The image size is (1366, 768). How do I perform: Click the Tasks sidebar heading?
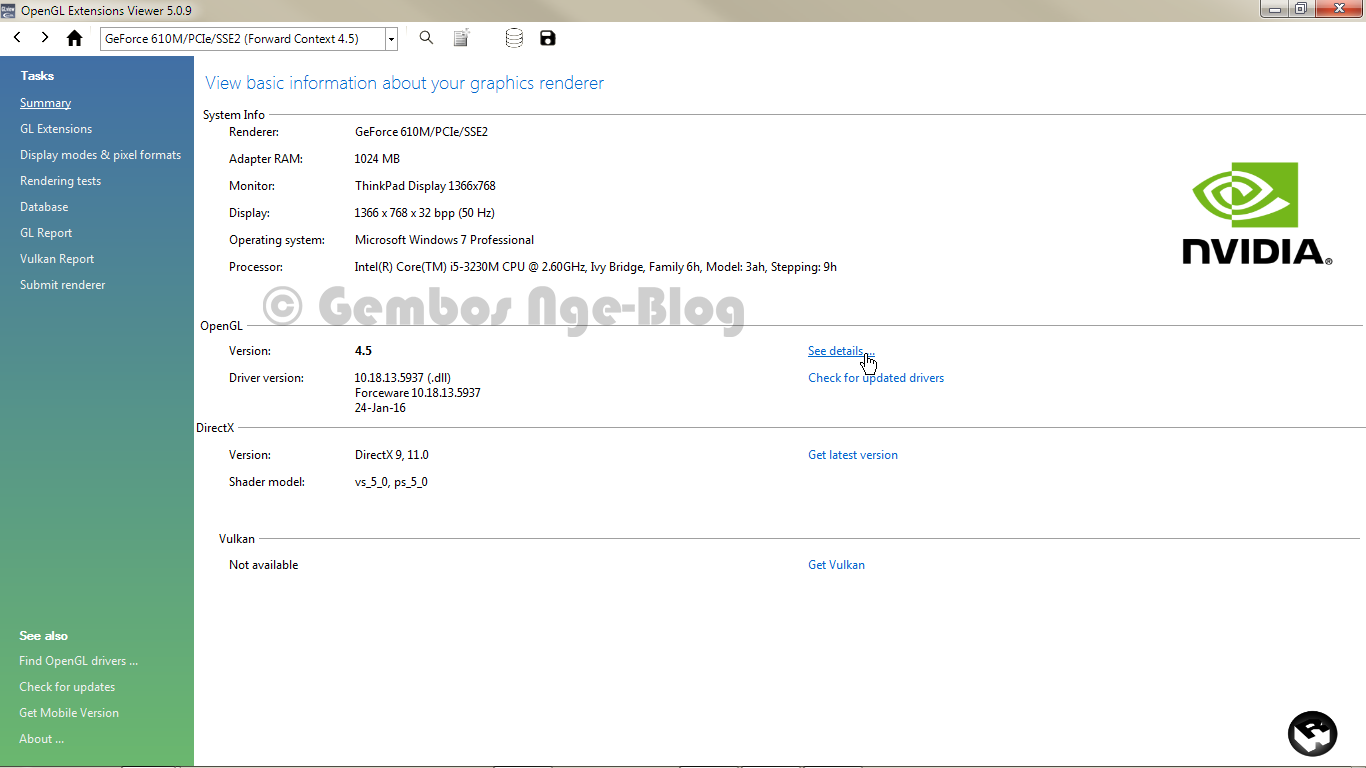pyautogui.click(x=37, y=76)
